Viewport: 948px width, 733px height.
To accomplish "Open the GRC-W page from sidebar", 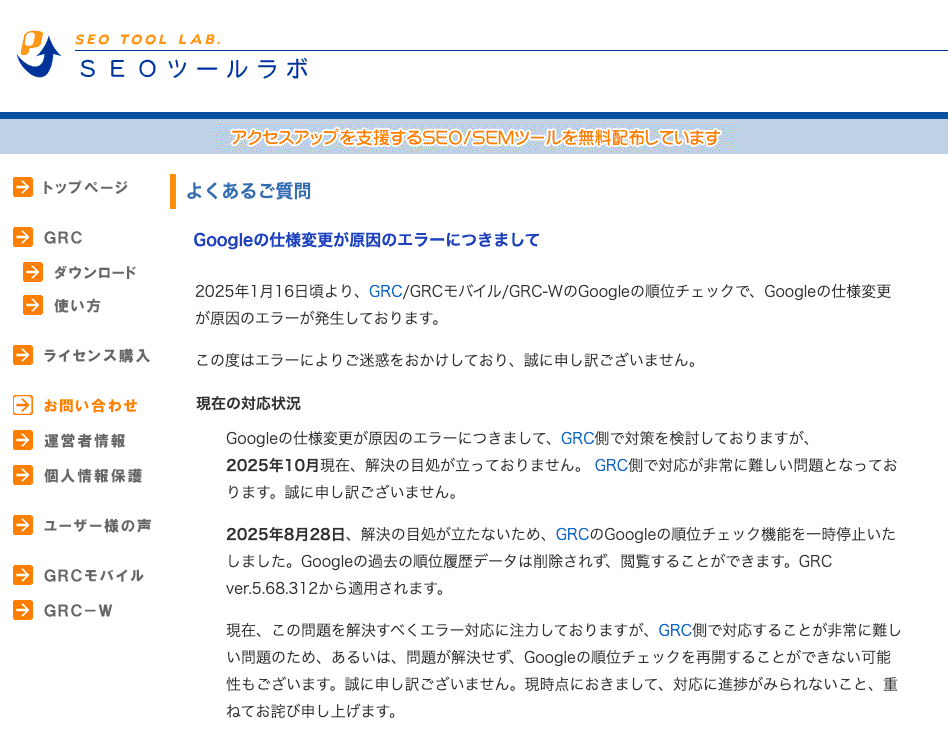I will pos(76,610).
